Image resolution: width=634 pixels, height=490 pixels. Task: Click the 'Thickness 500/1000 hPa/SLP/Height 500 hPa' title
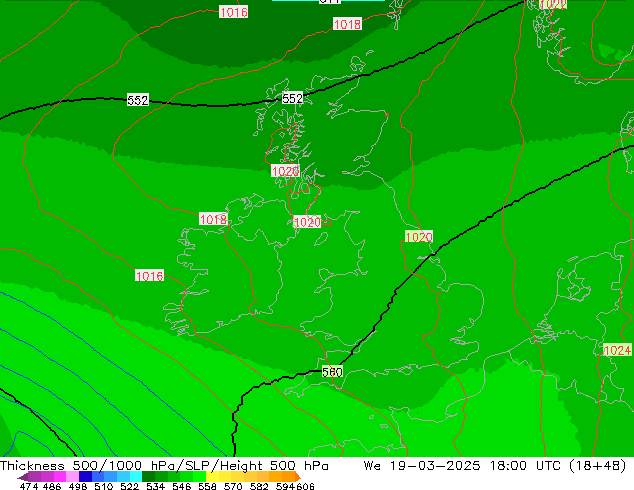[x=164, y=465]
